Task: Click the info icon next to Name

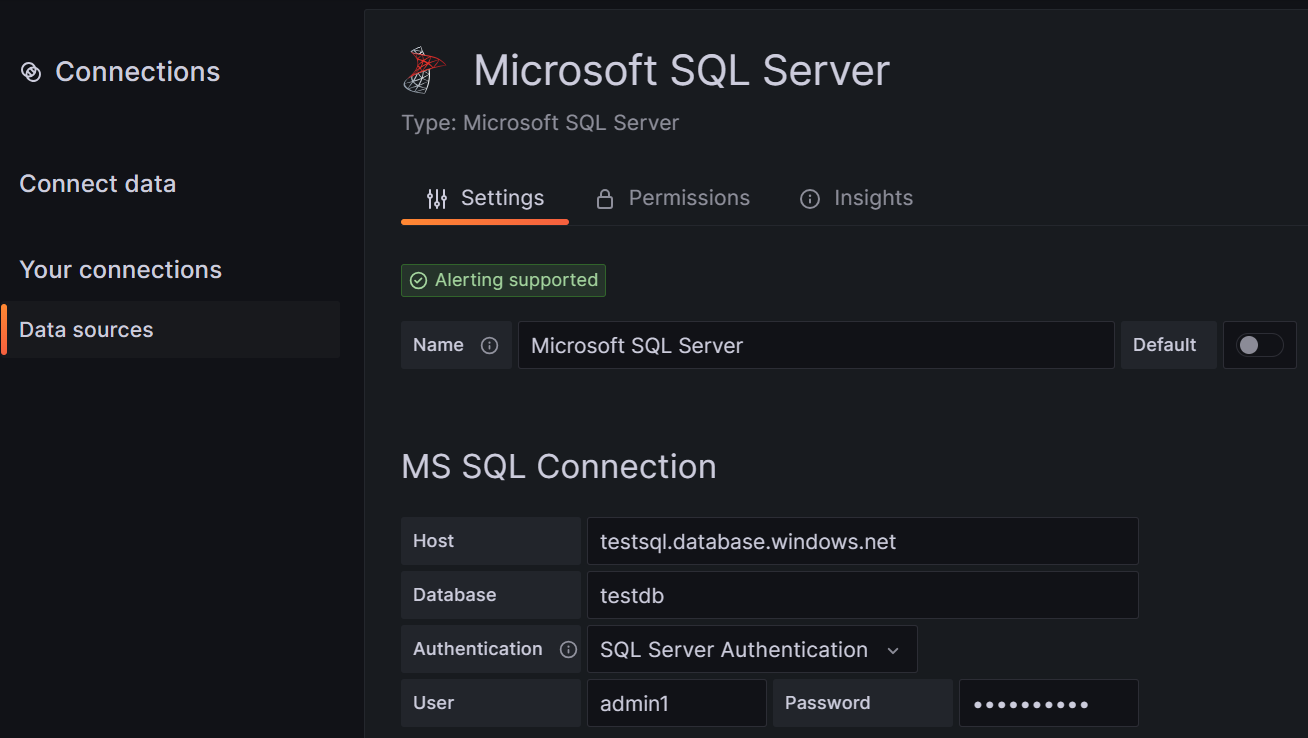Action: click(489, 345)
